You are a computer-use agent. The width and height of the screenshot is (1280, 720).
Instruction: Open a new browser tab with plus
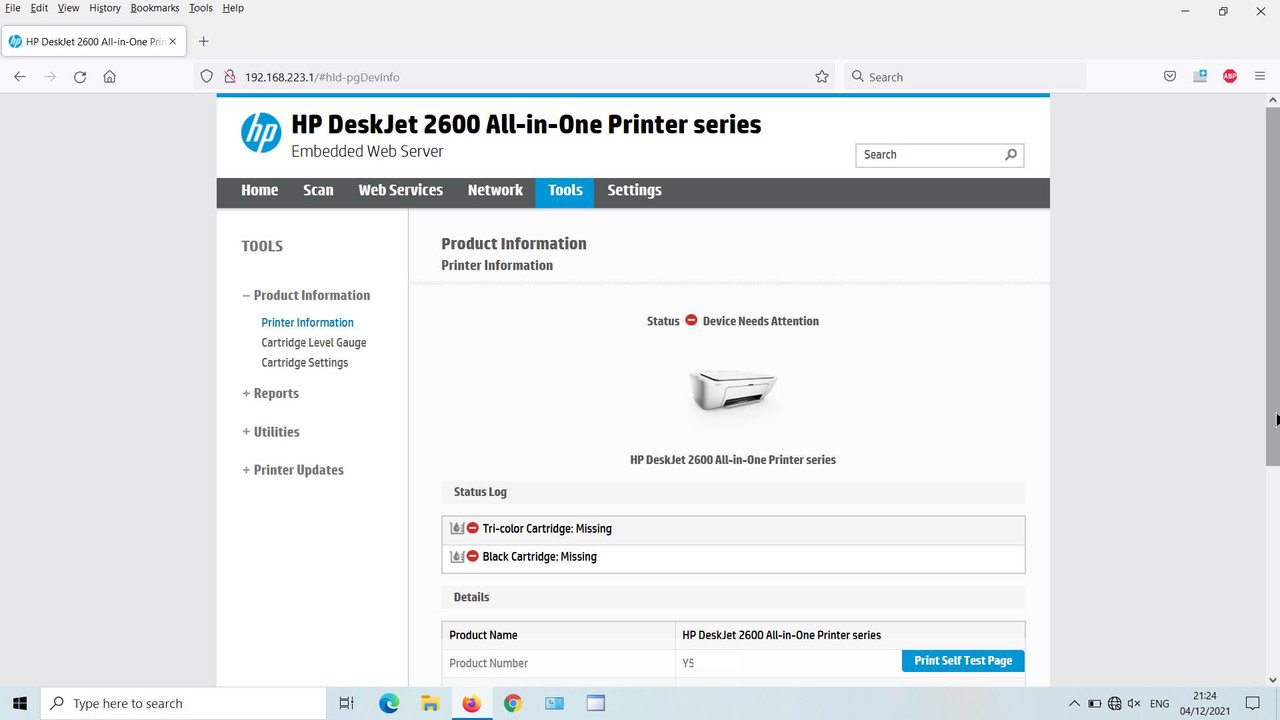point(204,41)
